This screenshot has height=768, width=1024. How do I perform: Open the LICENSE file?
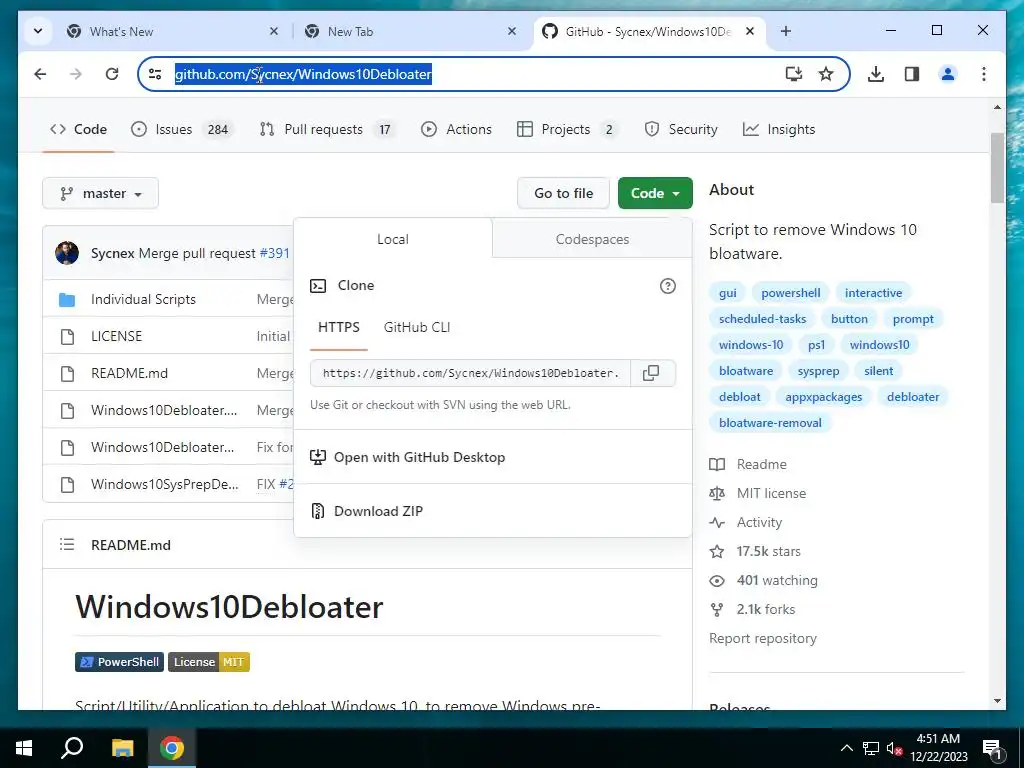tap(116, 336)
